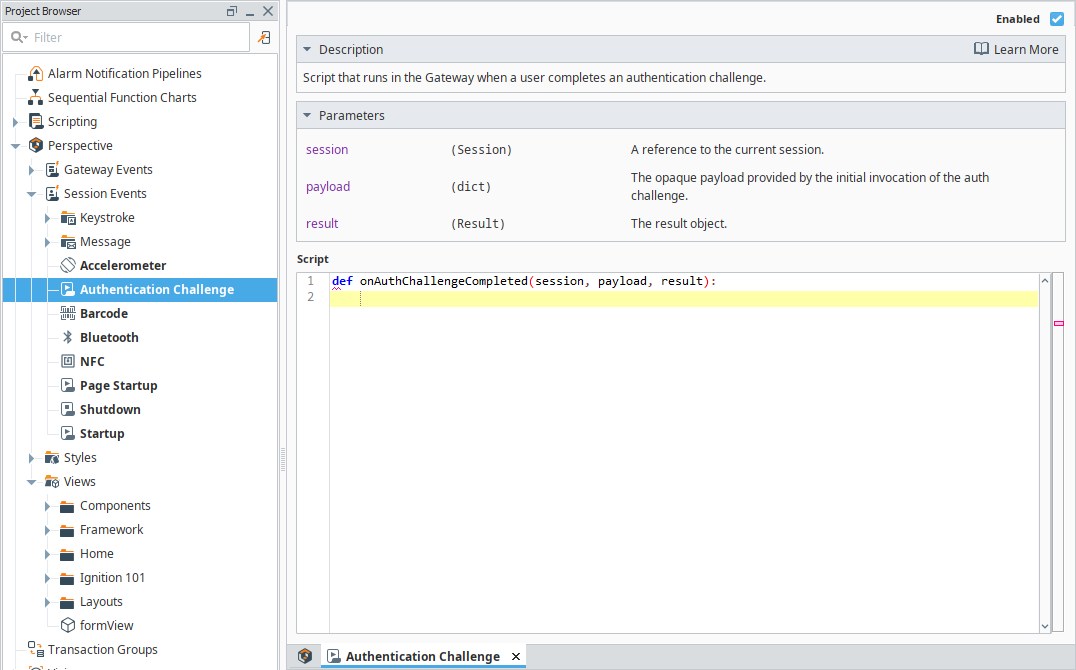Click the Page Startup event icon
This screenshot has height=670, width=1076.
(68, 385)
